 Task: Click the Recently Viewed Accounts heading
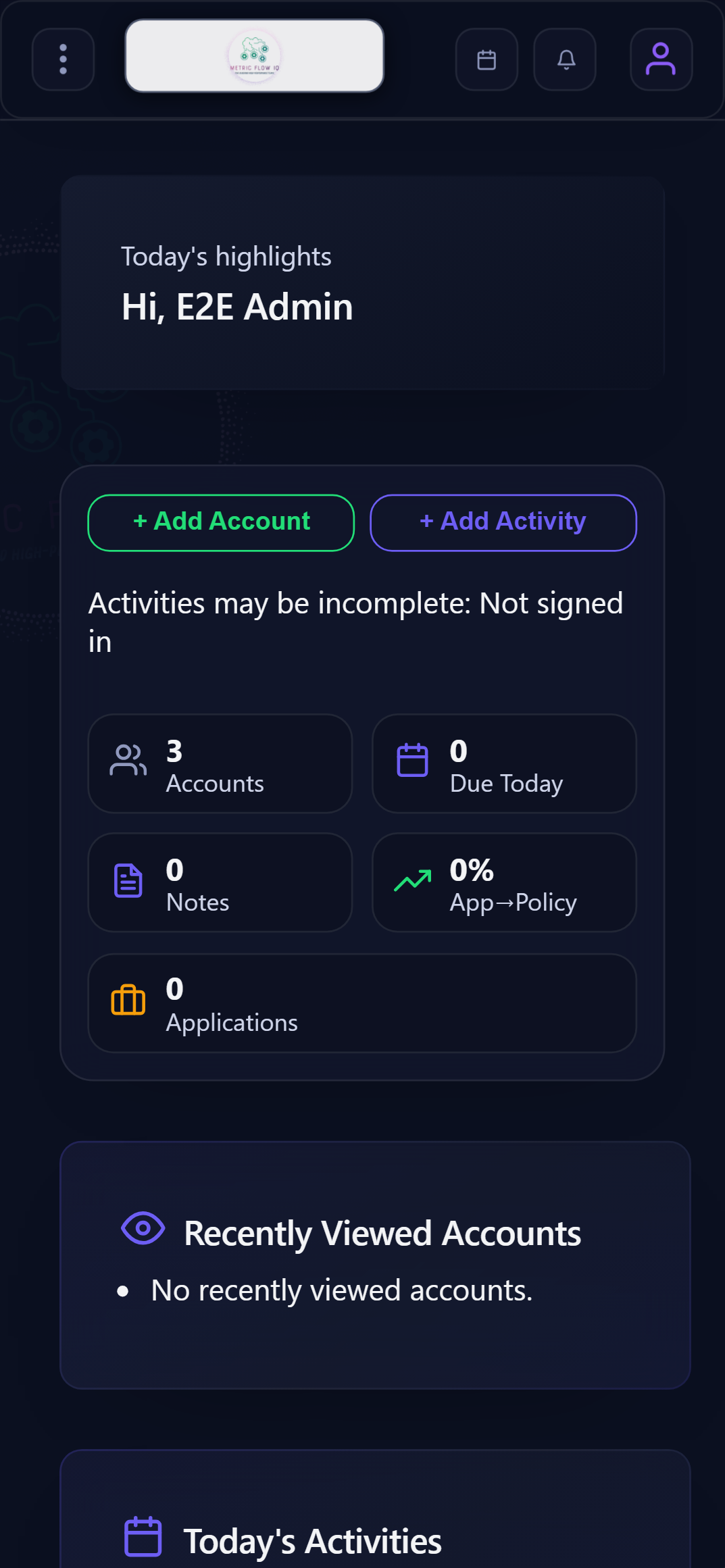tap(382, 1233)
